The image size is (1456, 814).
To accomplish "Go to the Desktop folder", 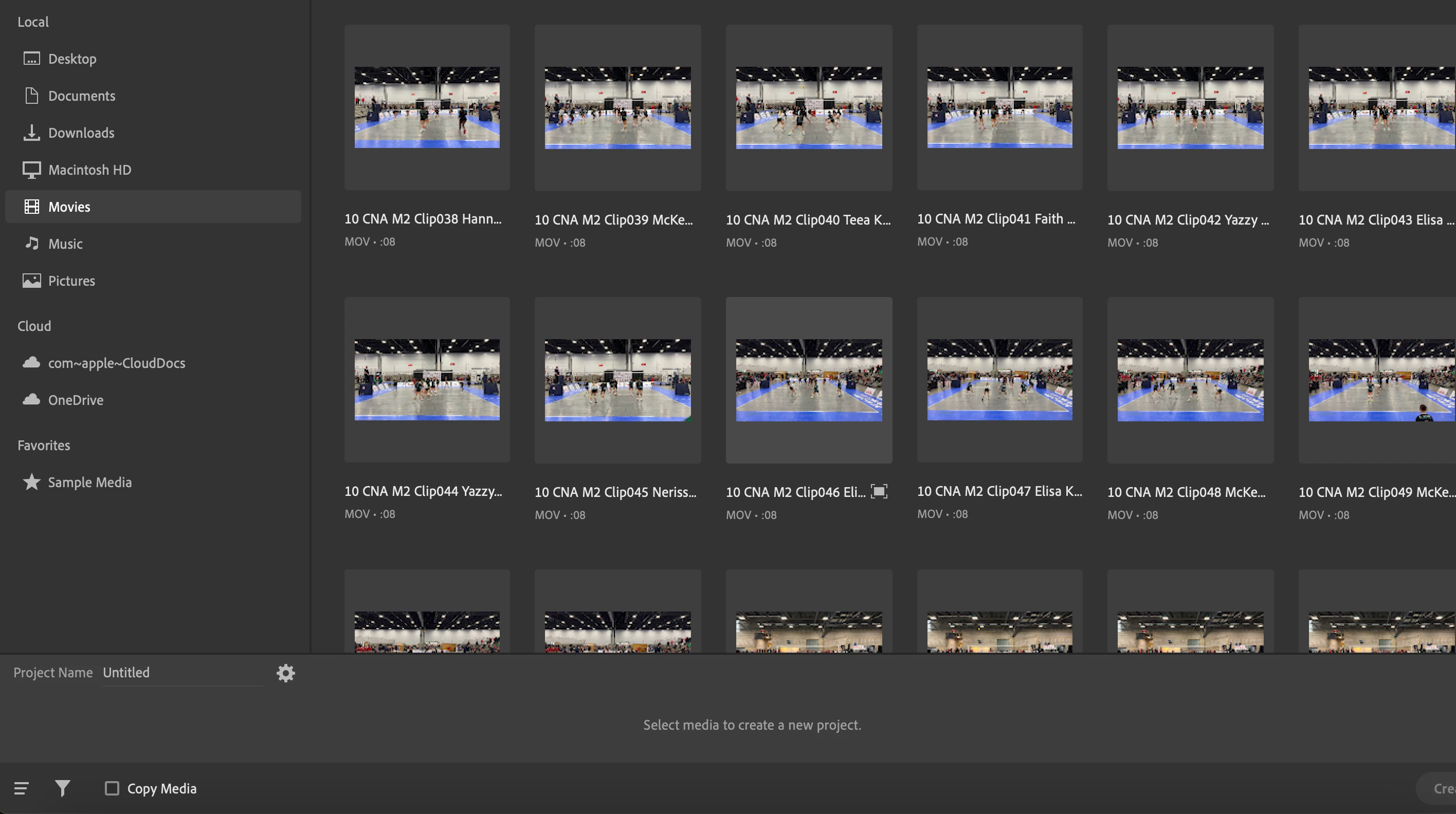I will 72,59.
